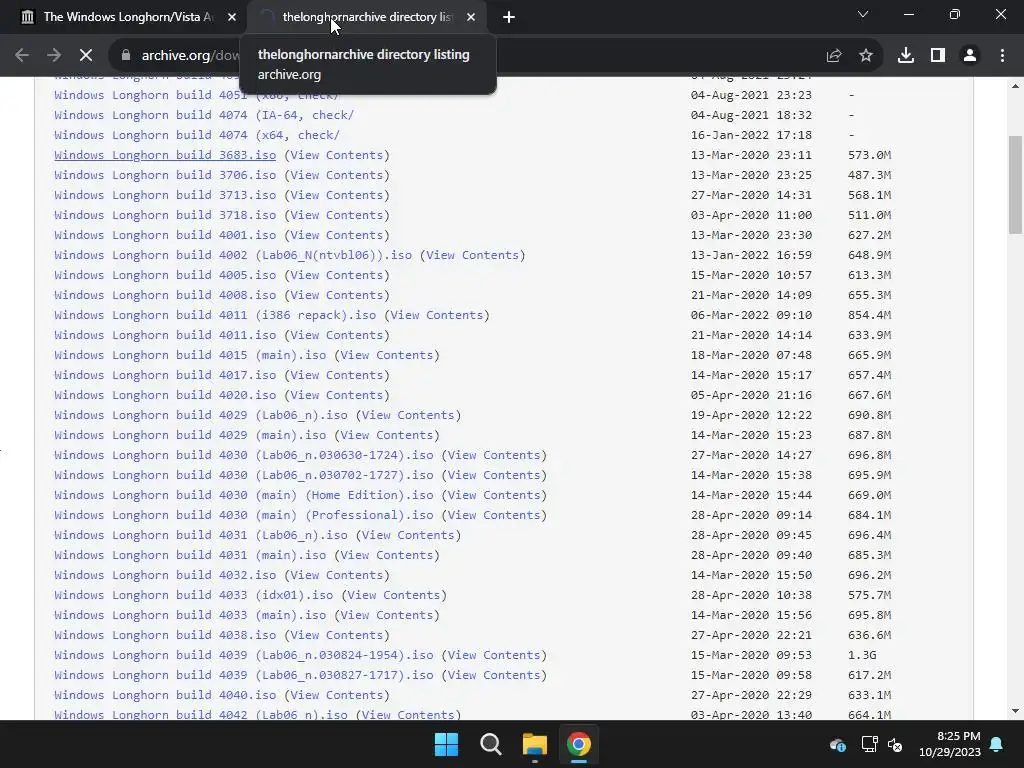Open build 4033 (idx01).iso link
This screenshot has width=1024, height=768.
tap(194, 595)
